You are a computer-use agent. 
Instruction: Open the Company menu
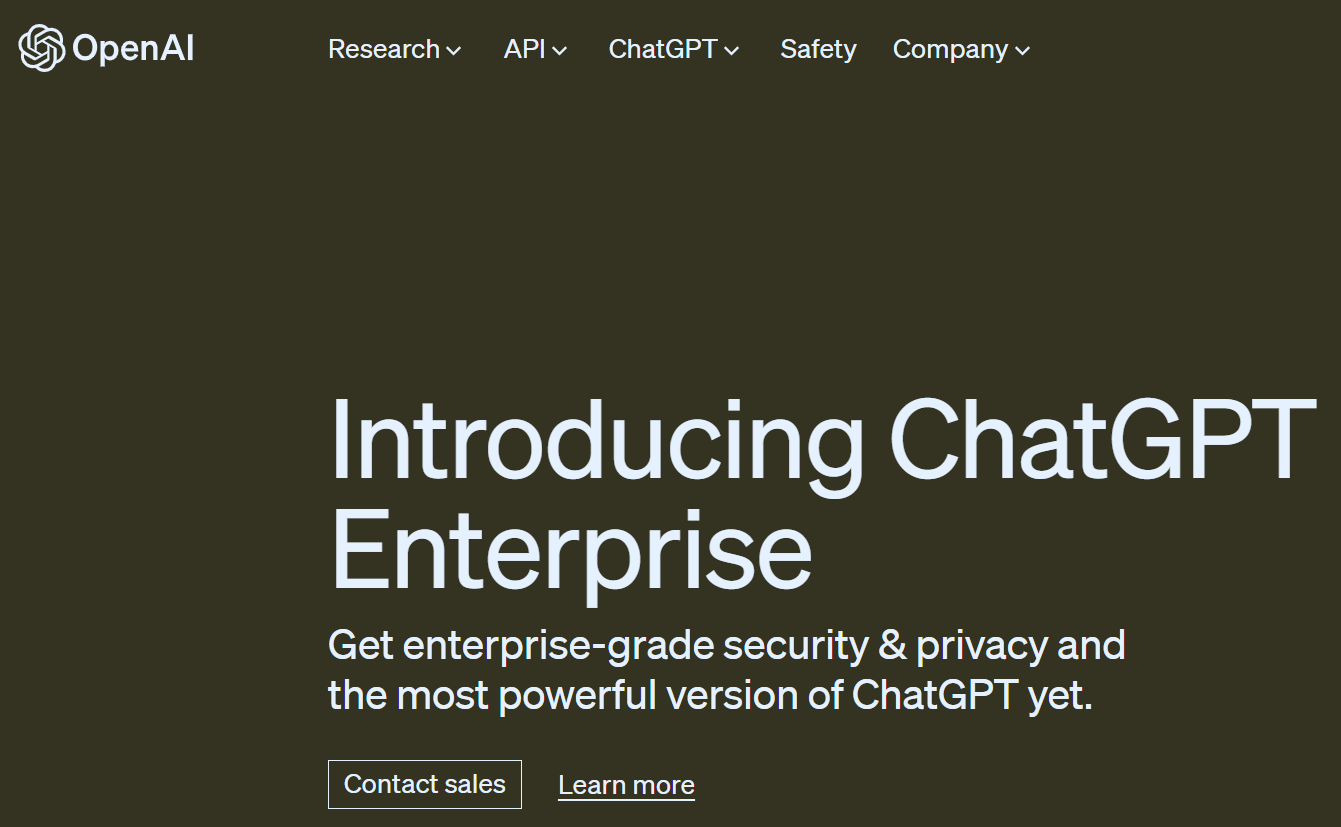950,49
